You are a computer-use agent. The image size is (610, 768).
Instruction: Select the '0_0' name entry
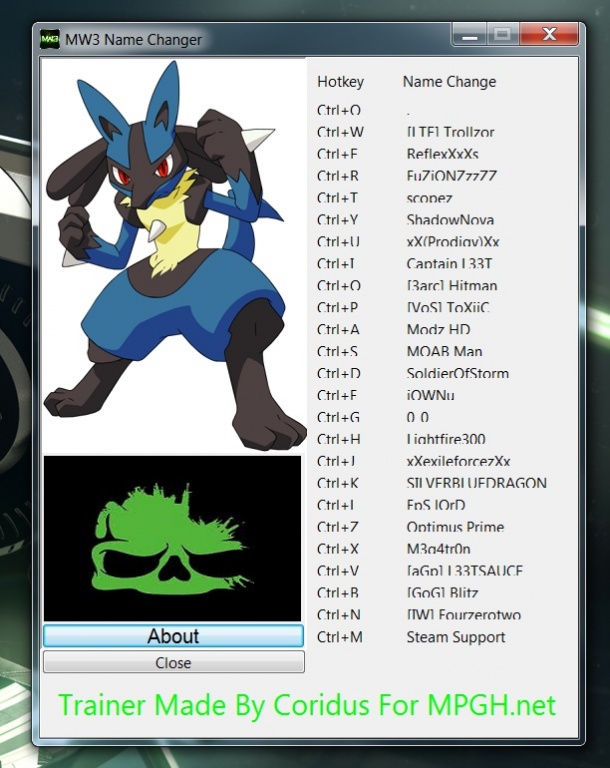[417, 417]
